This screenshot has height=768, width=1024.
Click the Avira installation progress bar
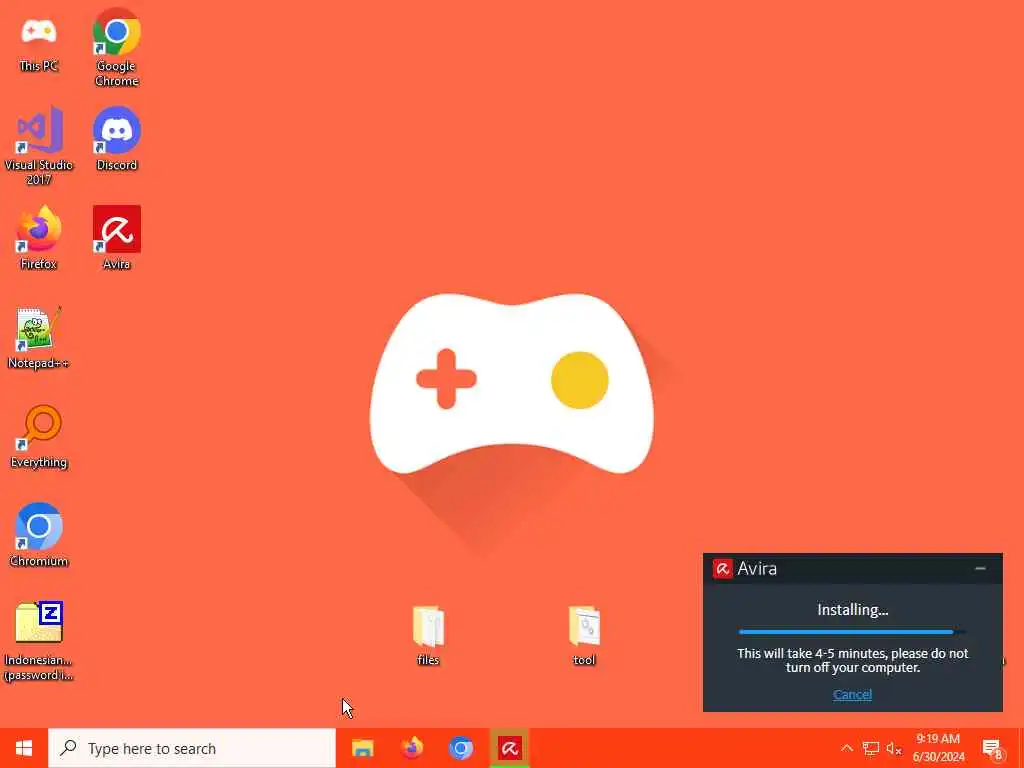[852, 632]
